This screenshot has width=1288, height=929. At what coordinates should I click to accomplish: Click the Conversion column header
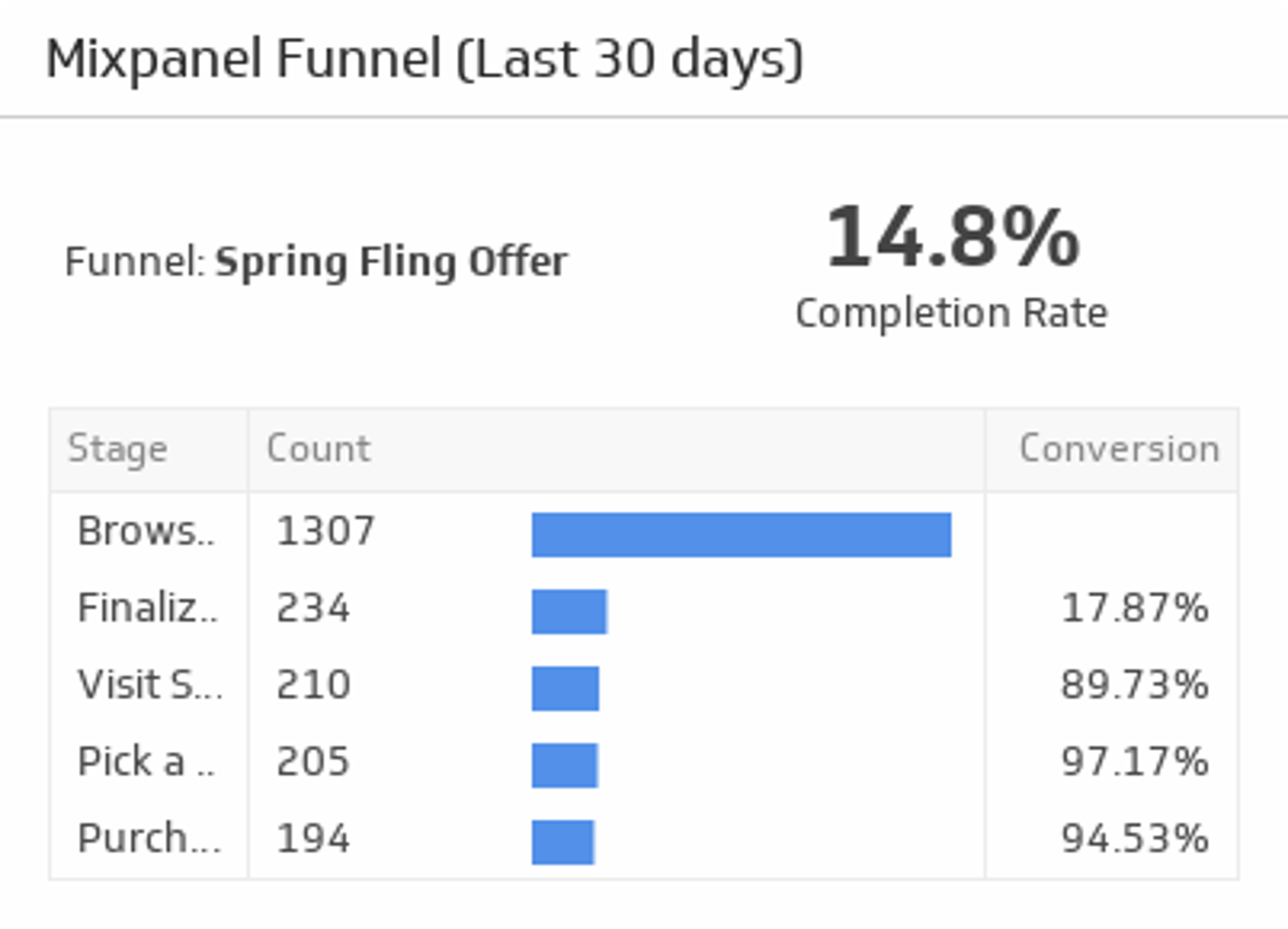pyautogui.click(x=1119, y=449)
